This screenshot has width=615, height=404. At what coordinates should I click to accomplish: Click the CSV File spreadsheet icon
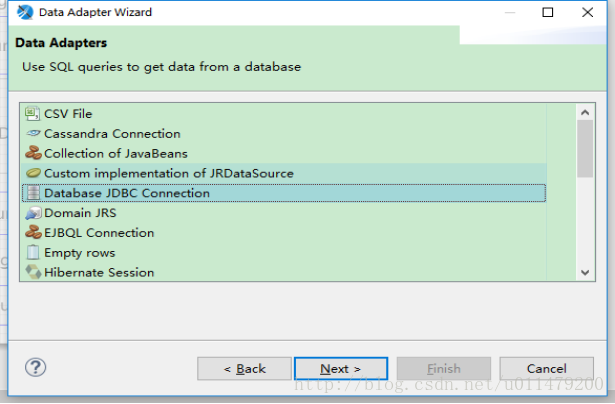[33, 114]
